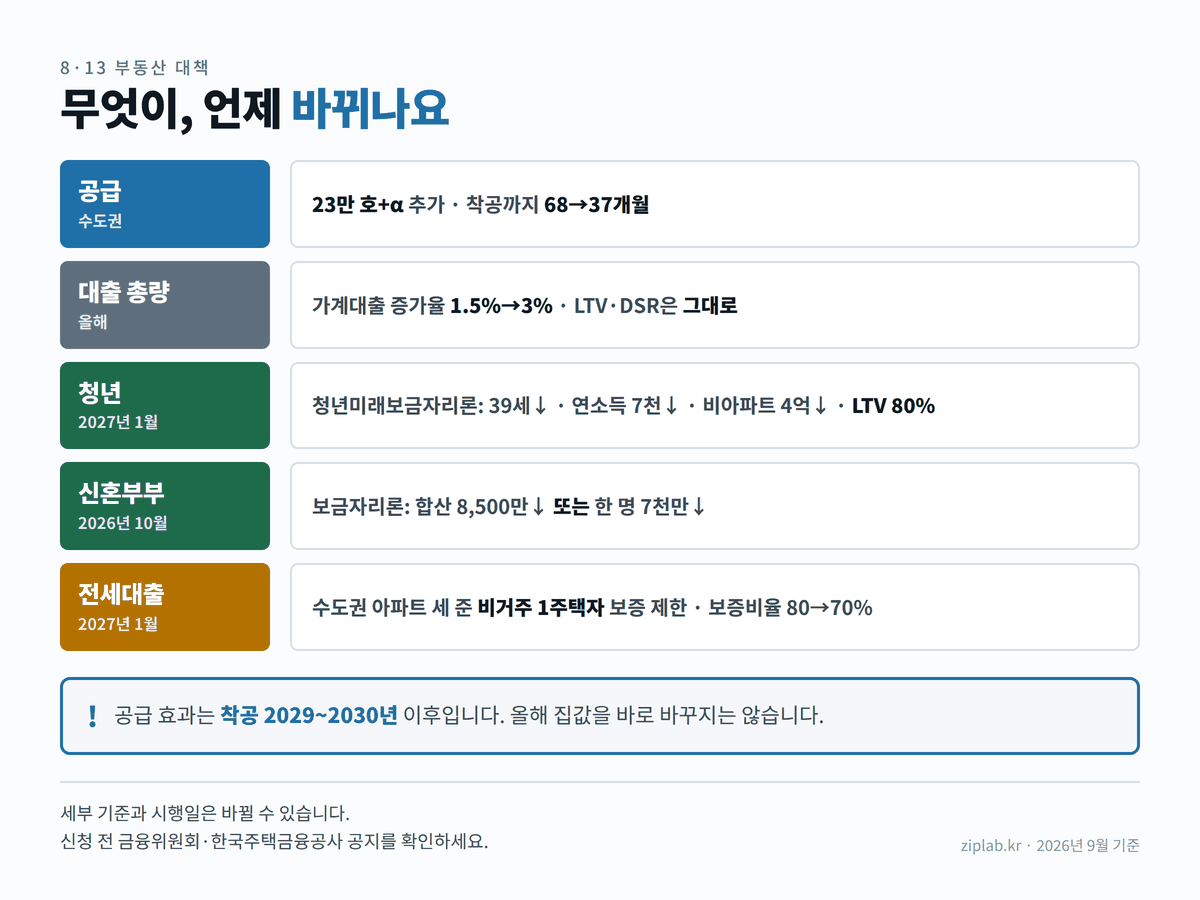1200x900 pixels.
Task: Click the 청년 2027년 1월 category card
Action: coord(165,406)
